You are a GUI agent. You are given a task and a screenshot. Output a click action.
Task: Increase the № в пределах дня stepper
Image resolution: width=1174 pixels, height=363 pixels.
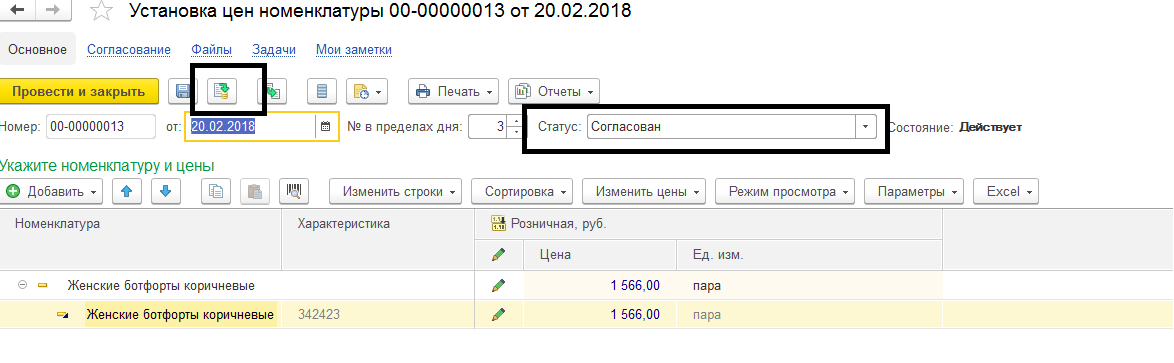click(514, 121)
